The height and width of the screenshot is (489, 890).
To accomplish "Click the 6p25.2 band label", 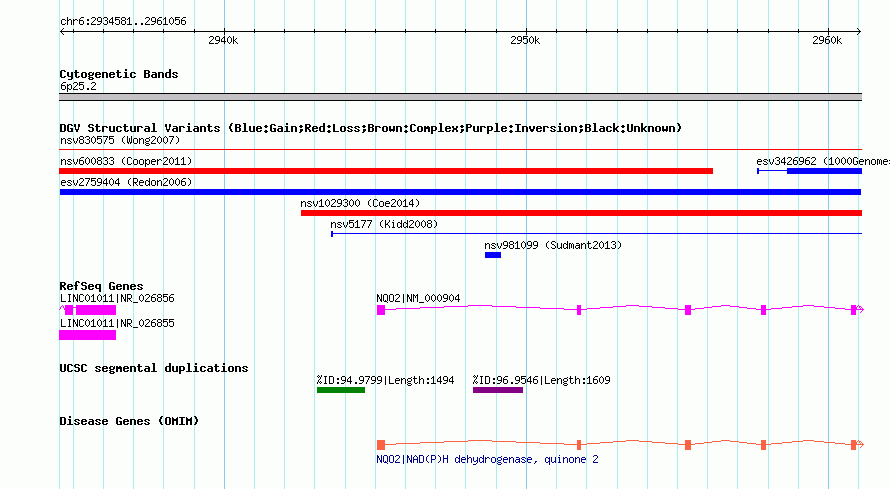I will pos(78,86).
